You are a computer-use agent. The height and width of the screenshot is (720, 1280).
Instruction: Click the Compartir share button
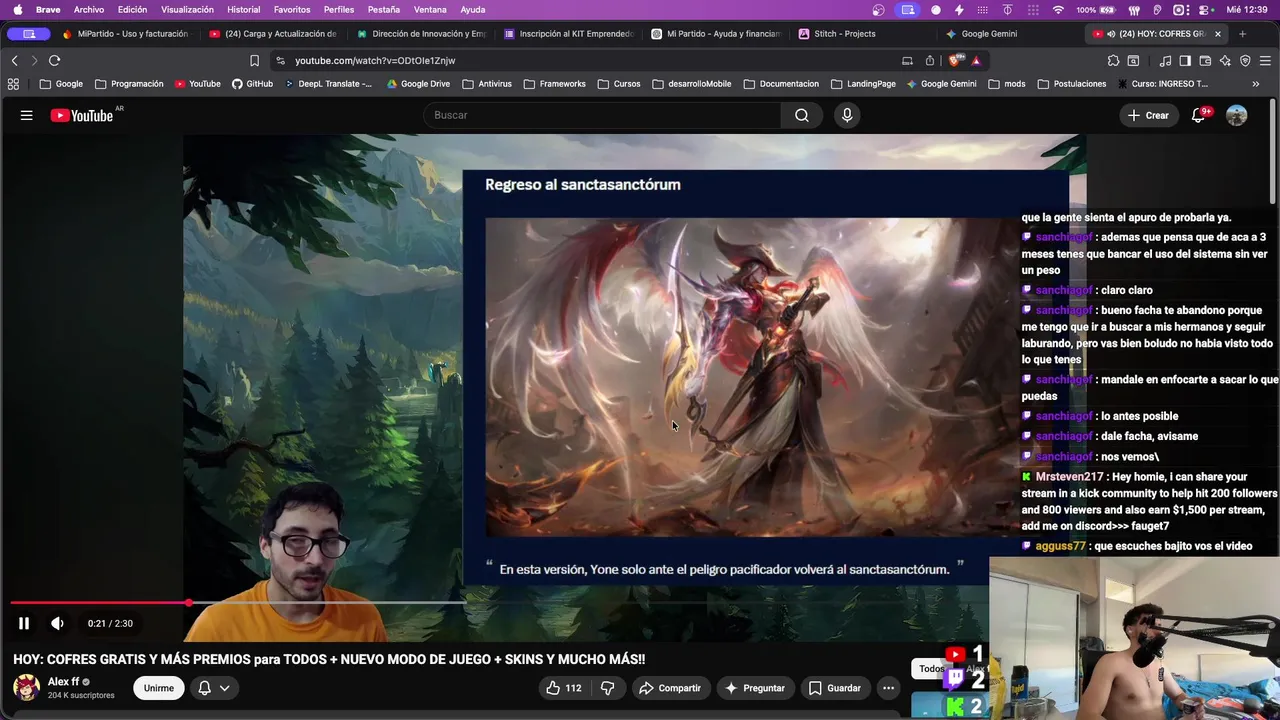[x=671, y=688]
